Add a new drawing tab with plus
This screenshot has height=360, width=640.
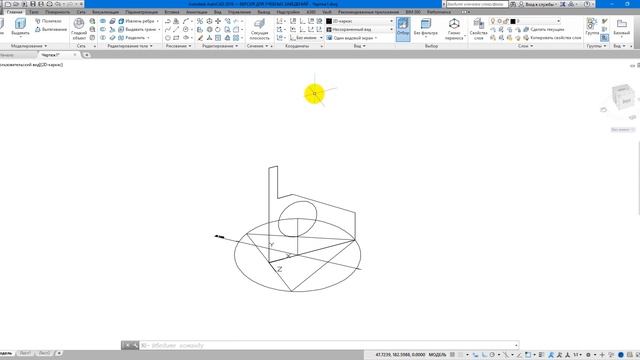tap(86, 55)
